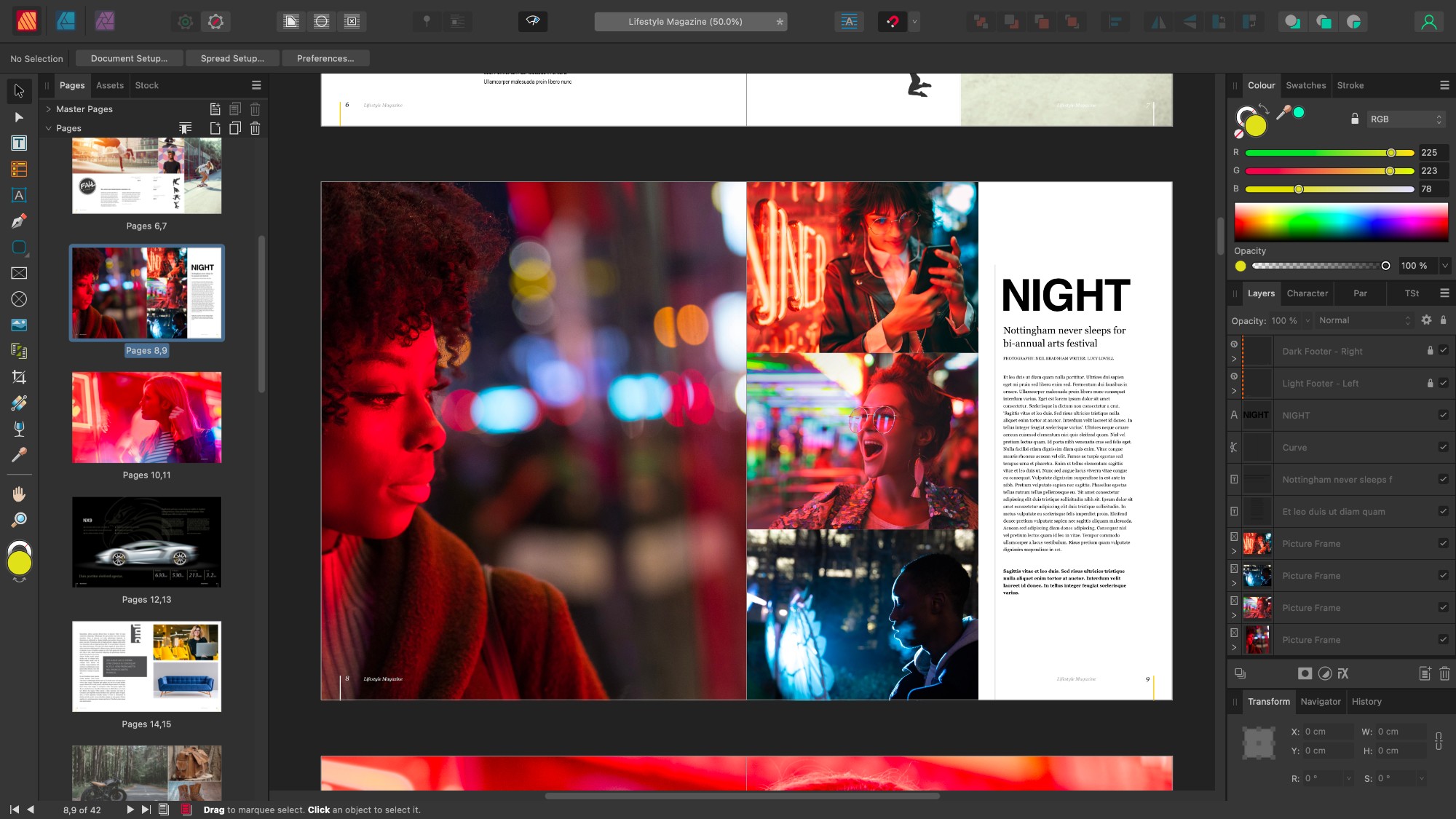
Task: Select the Vector Crop tool
Action: [20, 377]
